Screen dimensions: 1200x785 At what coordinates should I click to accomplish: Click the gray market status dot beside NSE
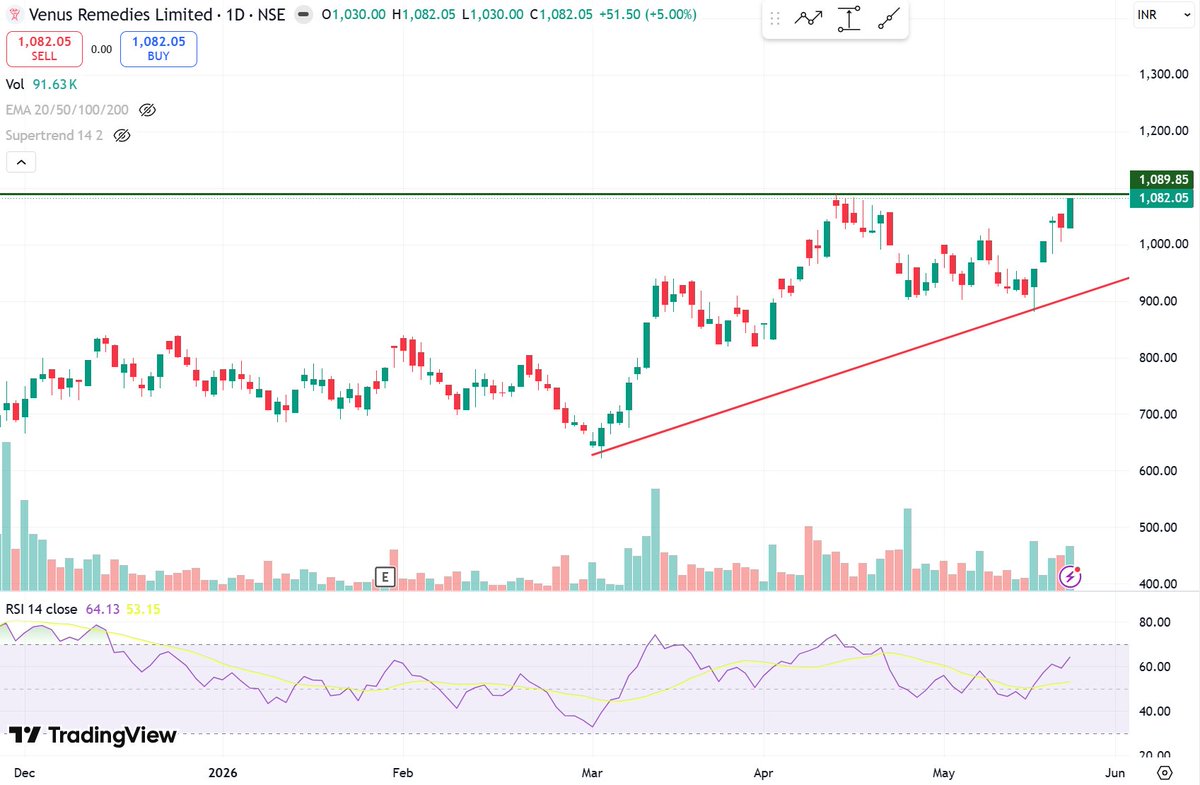pyautogui.click(x=303, y=15)
